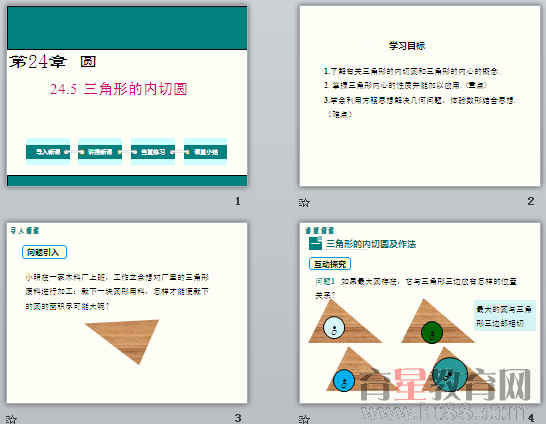This screenshot has width=546, height=424.
Task: Click the 当堂练习 button on slide 1
Action: (153, 152)
